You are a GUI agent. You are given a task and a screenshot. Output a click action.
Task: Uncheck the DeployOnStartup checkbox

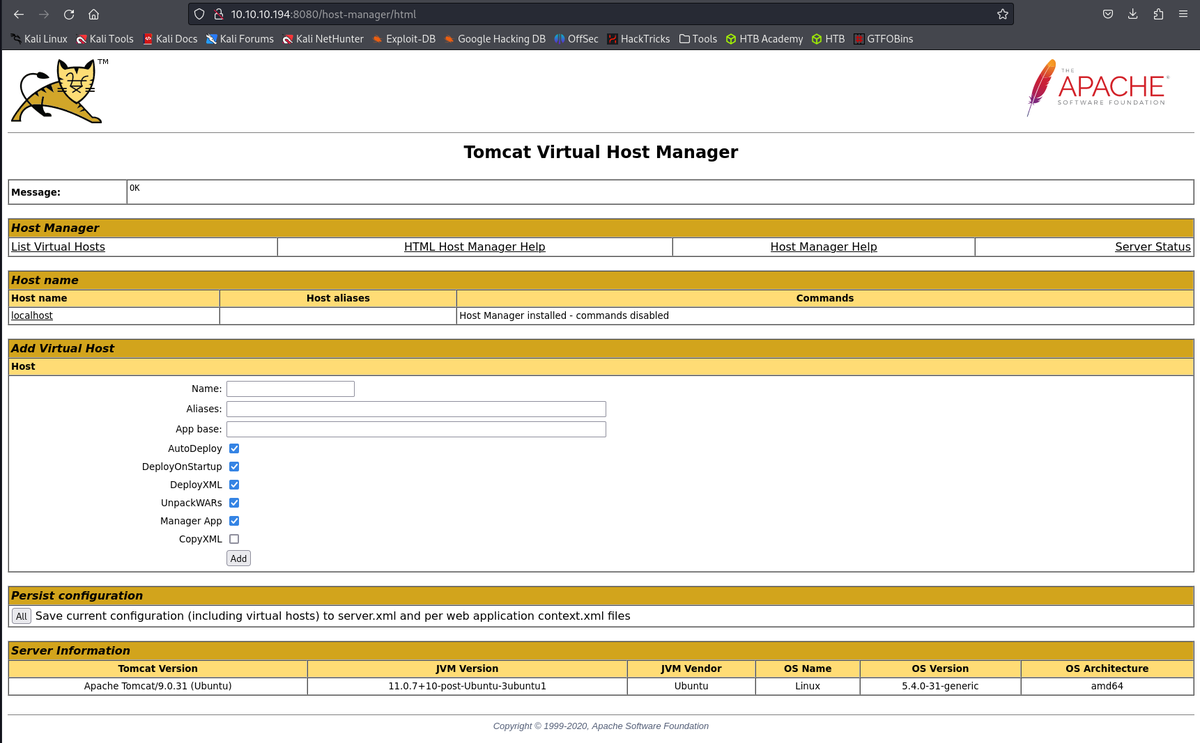(234, 467)
